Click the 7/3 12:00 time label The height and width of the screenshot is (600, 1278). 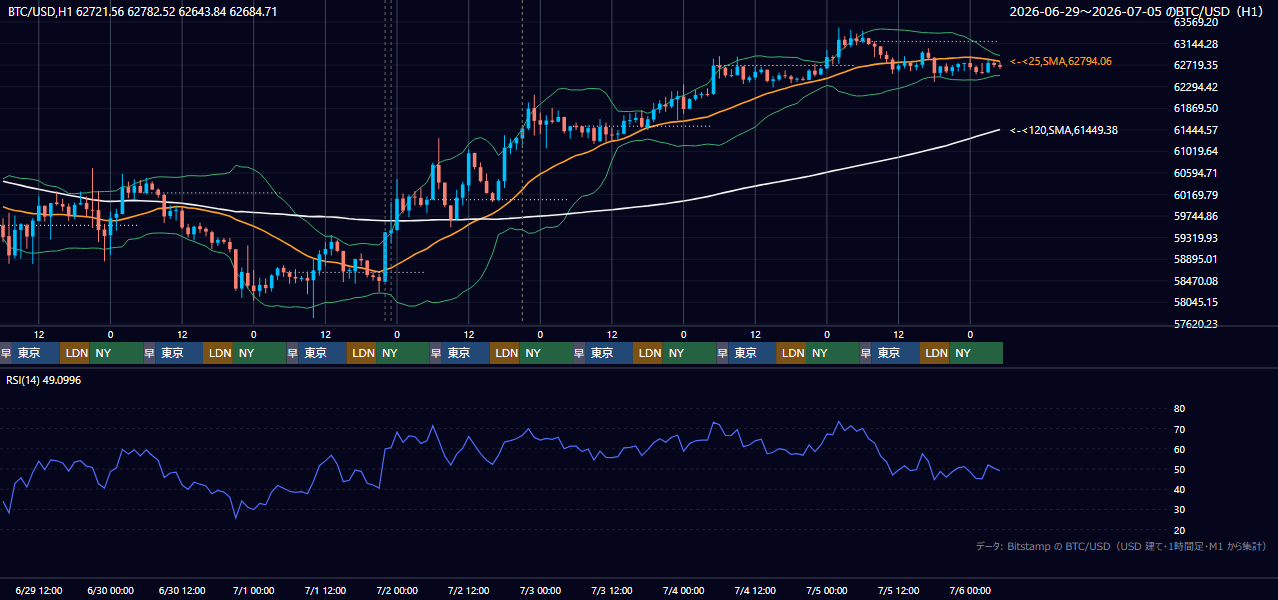pos(612,591)
